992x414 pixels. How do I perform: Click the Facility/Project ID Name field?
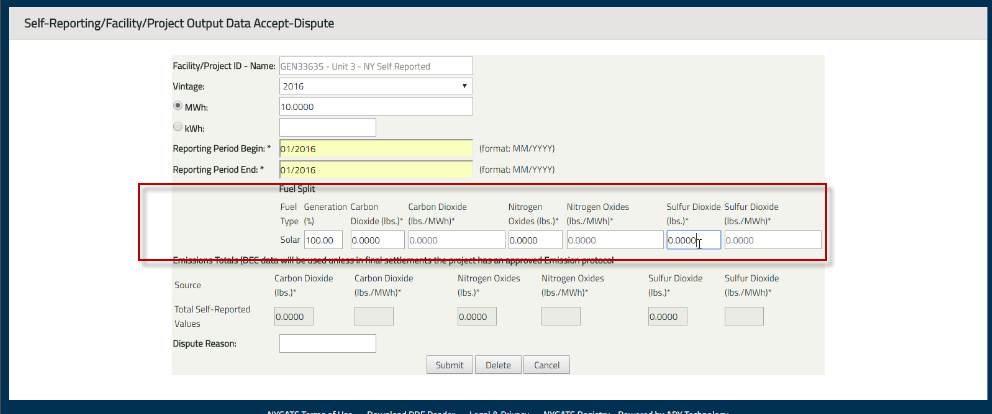pyautogui.click(x=375, y=66)
